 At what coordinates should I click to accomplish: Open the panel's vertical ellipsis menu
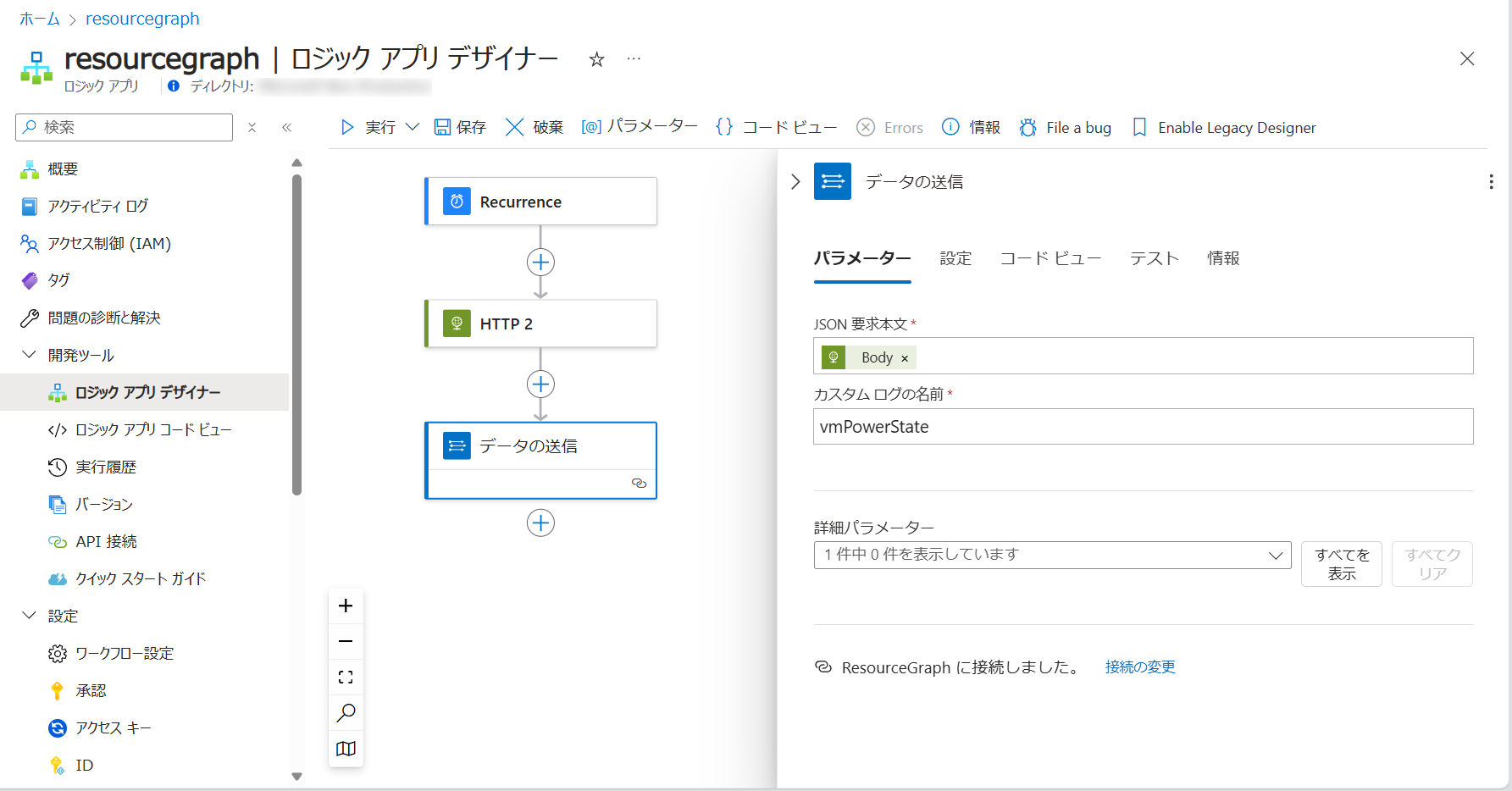(x=1491, y=182)
